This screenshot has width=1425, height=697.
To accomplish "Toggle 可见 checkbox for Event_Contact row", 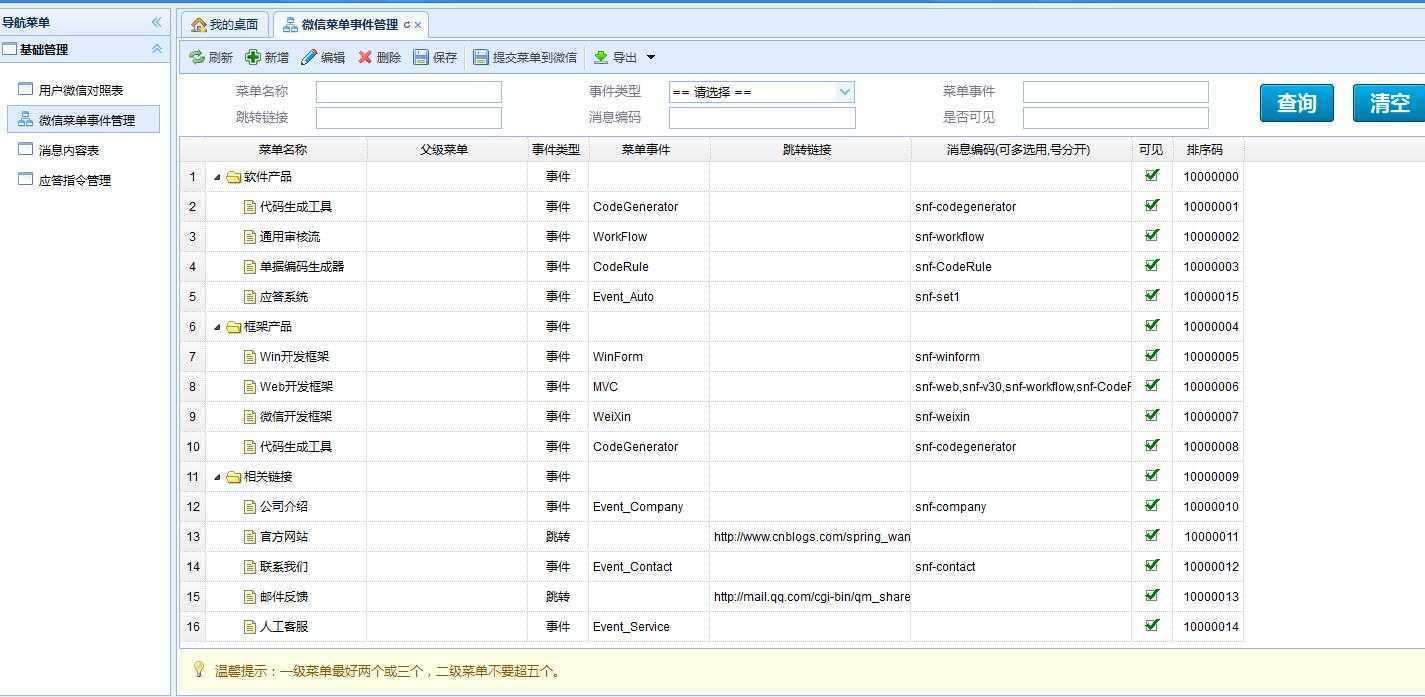I will [x=1152, y=565].
